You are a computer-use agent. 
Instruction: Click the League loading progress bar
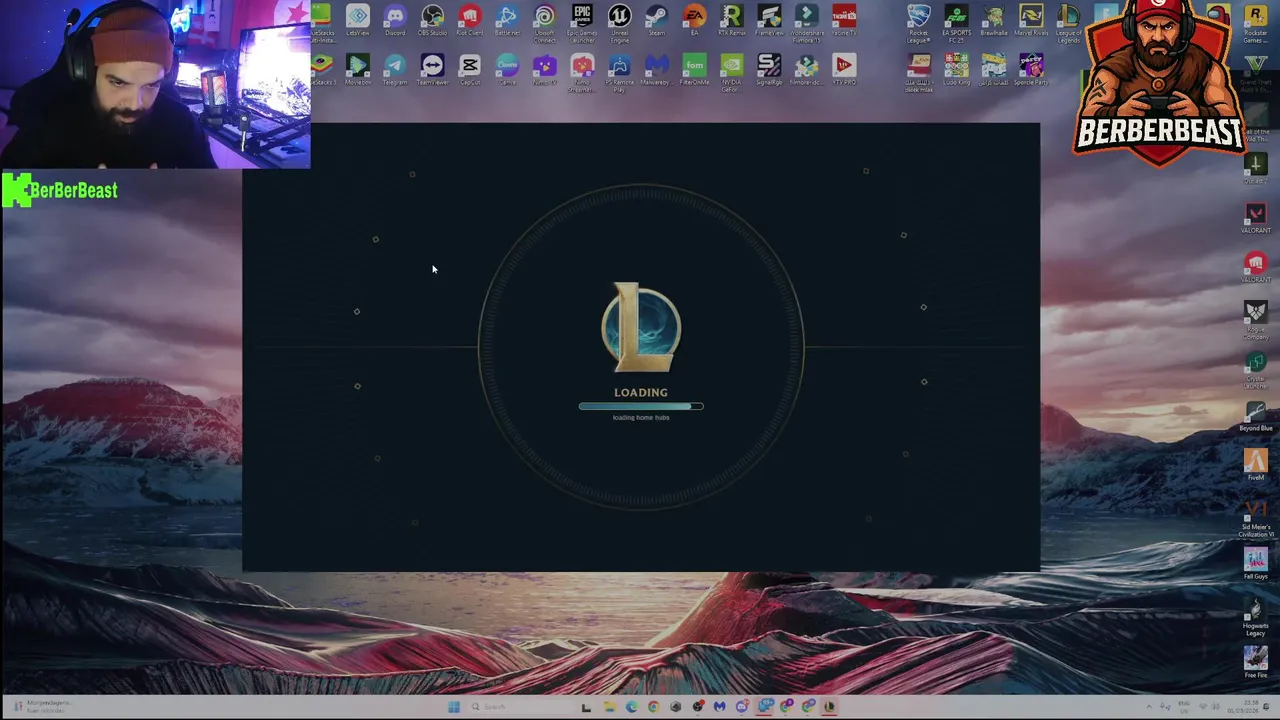(x=641, y=407)
